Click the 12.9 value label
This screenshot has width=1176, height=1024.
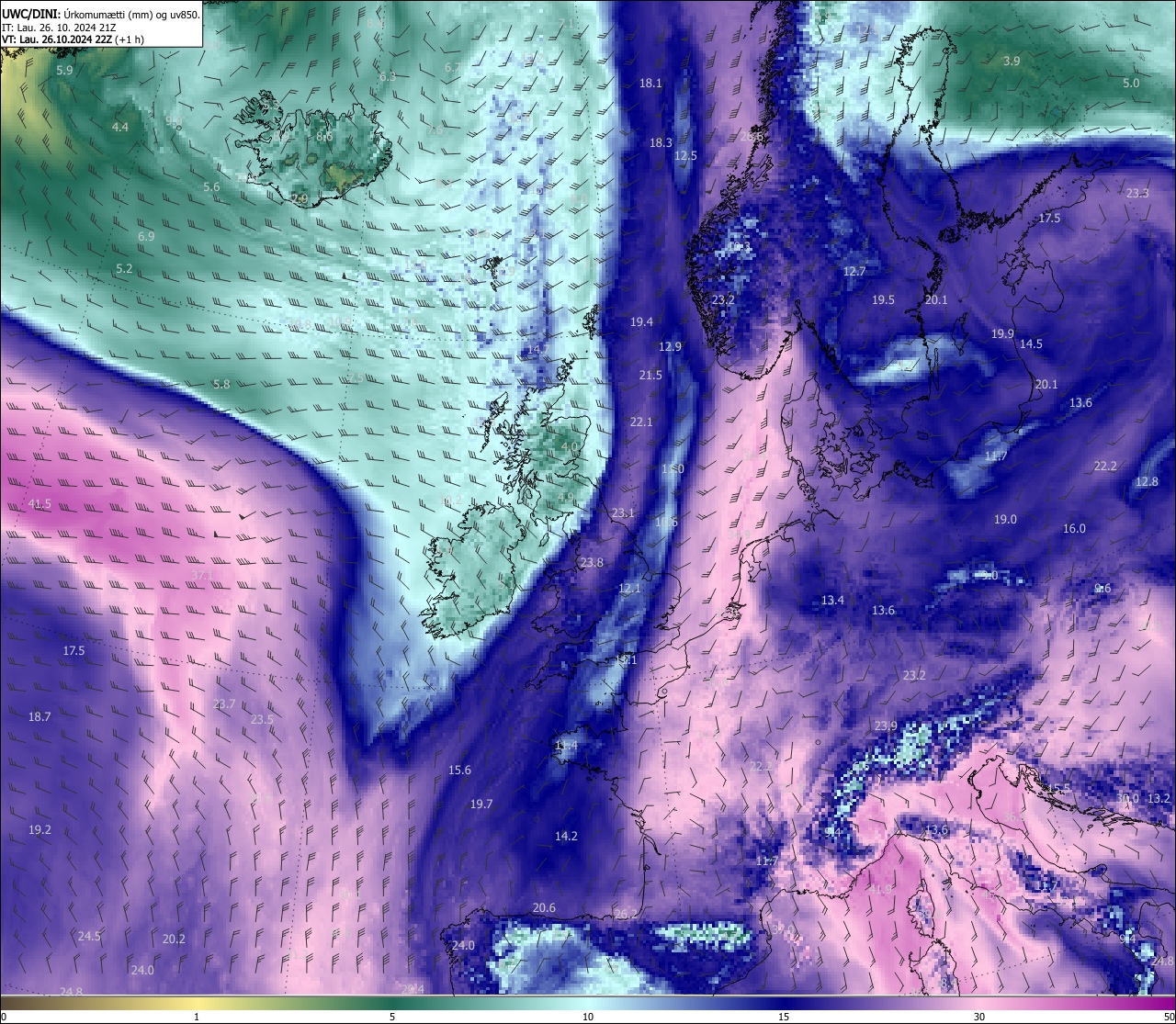point(670,346)
